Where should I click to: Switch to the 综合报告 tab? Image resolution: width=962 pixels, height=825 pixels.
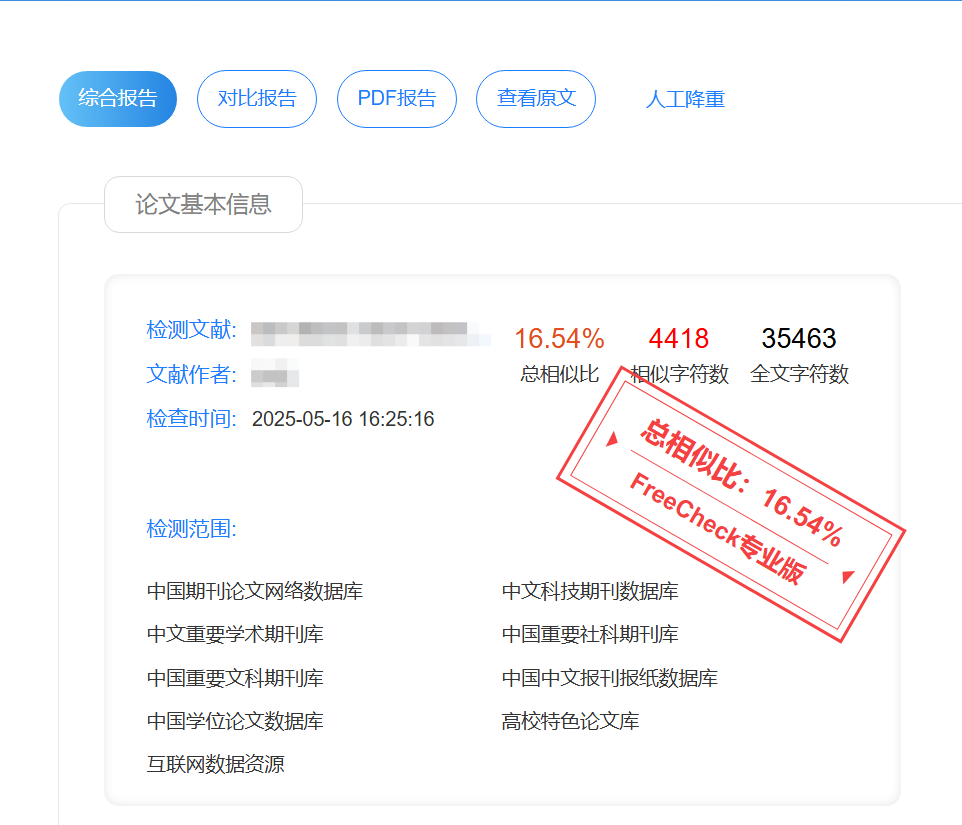pyautogui.click(x=117, y=99)
